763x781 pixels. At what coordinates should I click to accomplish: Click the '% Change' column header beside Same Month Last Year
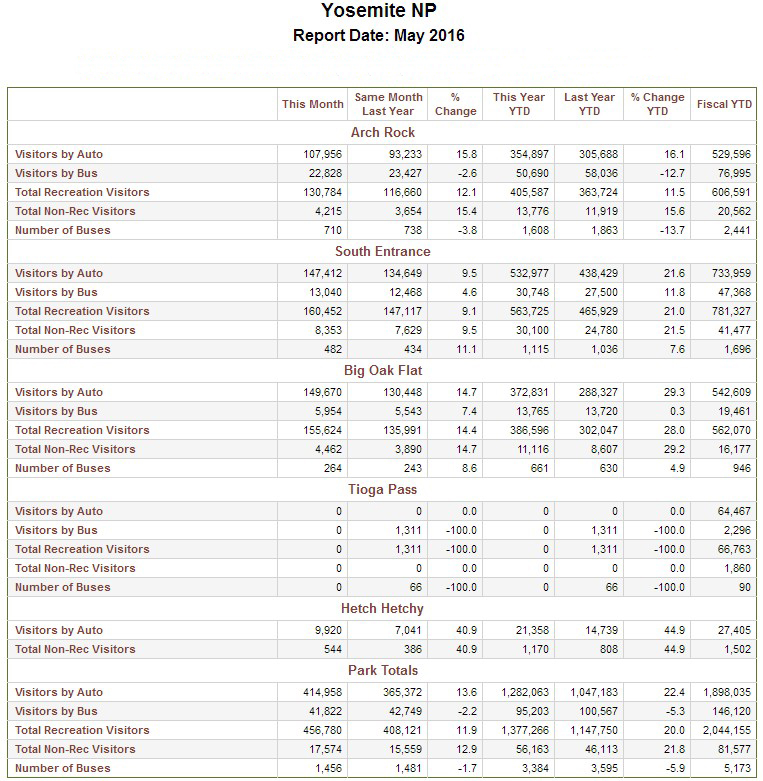tap(455, 104)
